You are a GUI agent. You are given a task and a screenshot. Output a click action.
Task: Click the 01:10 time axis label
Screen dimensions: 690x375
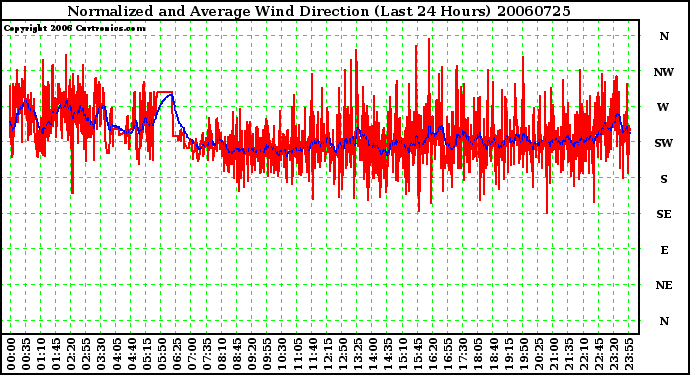point(41,354)
